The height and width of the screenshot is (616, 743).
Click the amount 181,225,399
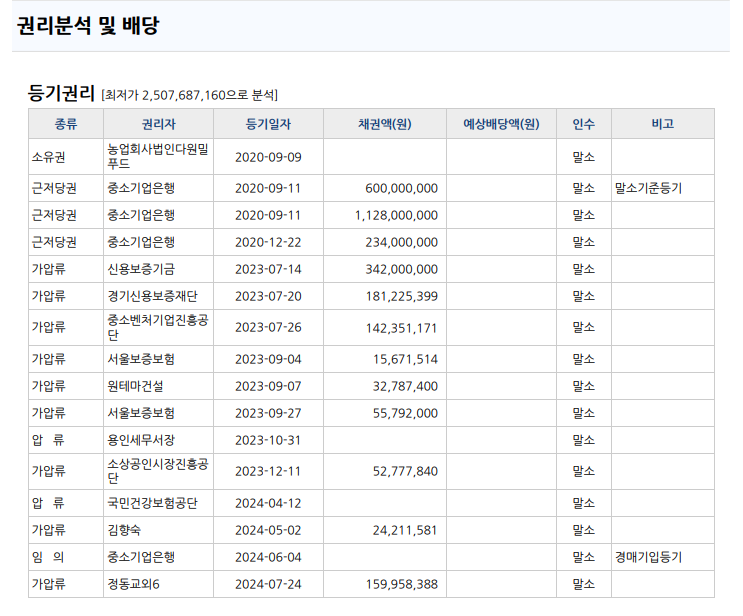pyautogui.click(x=401, y=297)
